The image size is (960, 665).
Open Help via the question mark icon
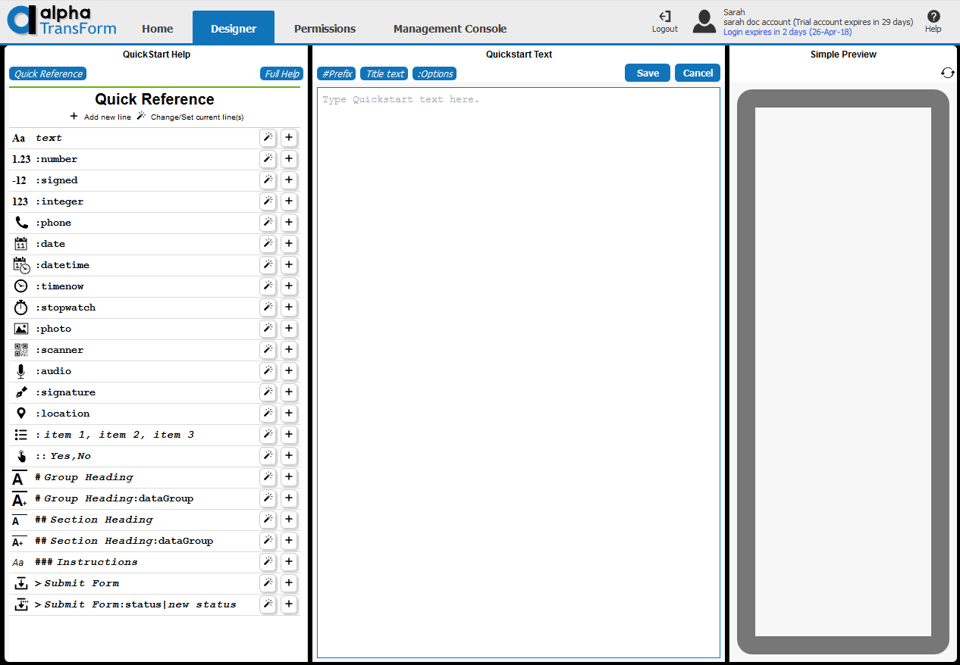coord(933,19)
